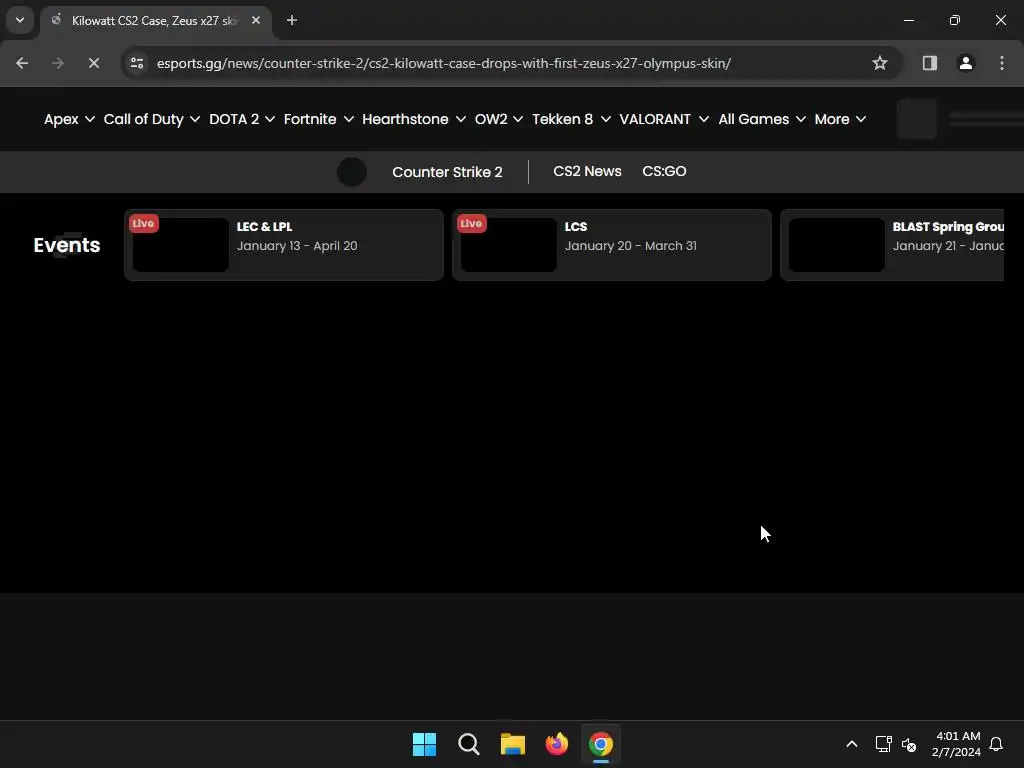Click the Counter Strike 2 round logo
Image resolution: width=1024 pixels, height=768 pixels.
[x=351, y=172]
